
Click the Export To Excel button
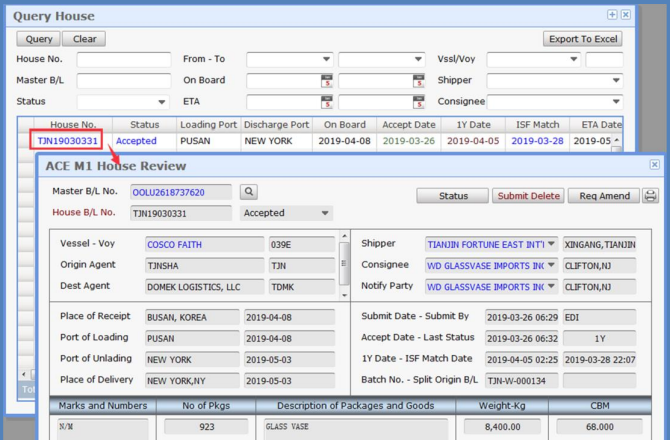point(582,39)
